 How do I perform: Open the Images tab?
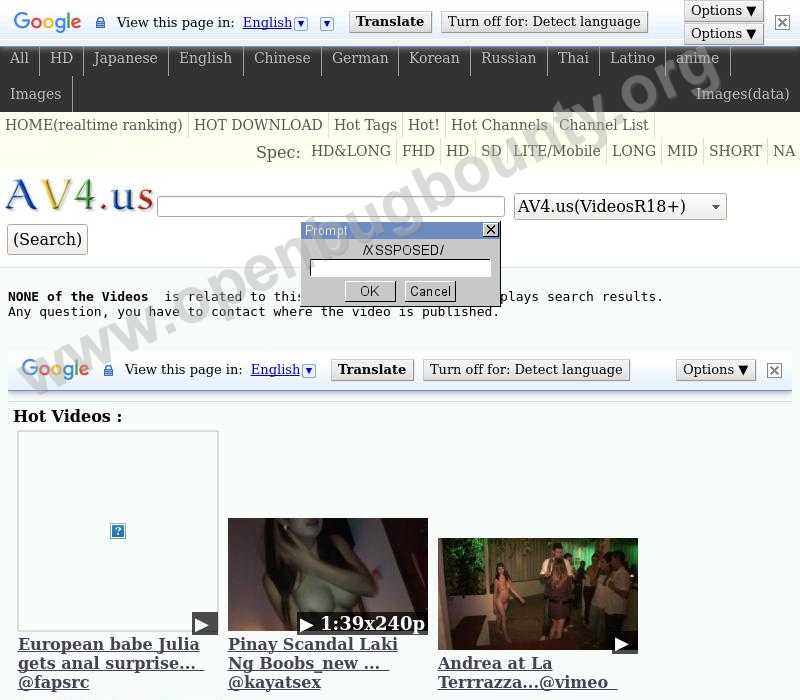(35, 94)
